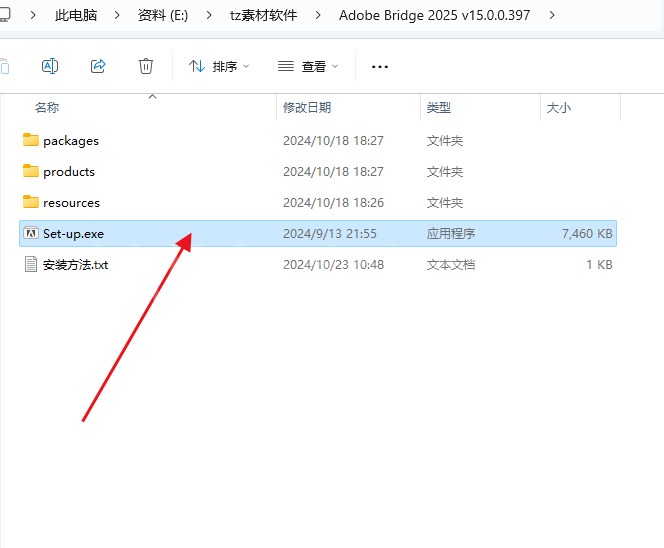Click the 安装方法.txt document icon
Image resolution: width=664 pixels, height=548 pixels.
pos(30,264)
